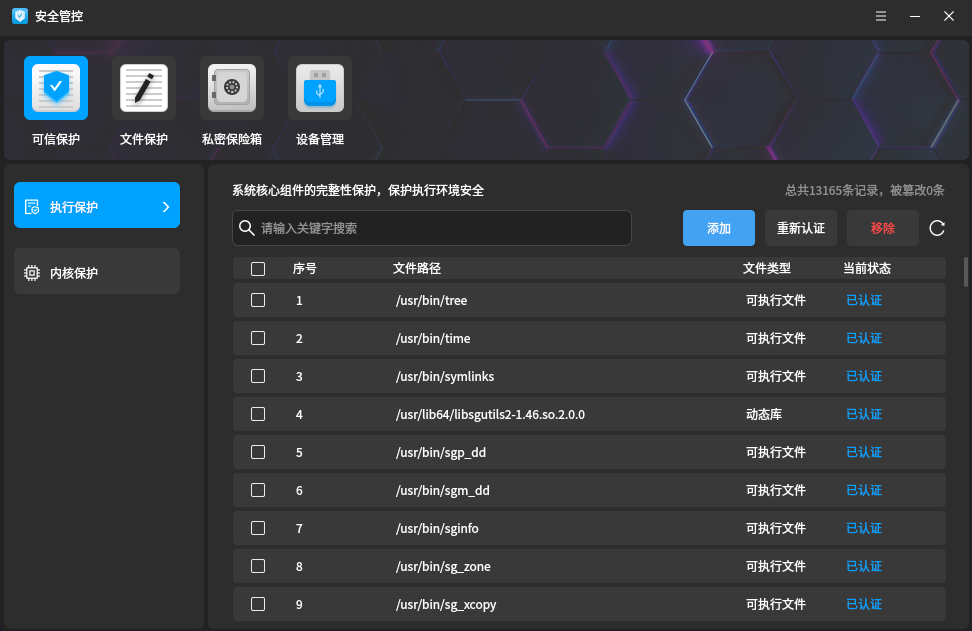Click 已认证 status for /usr/bin/symlinks
The width and height of the screenshot is (972, 631).
coord(864,376)
